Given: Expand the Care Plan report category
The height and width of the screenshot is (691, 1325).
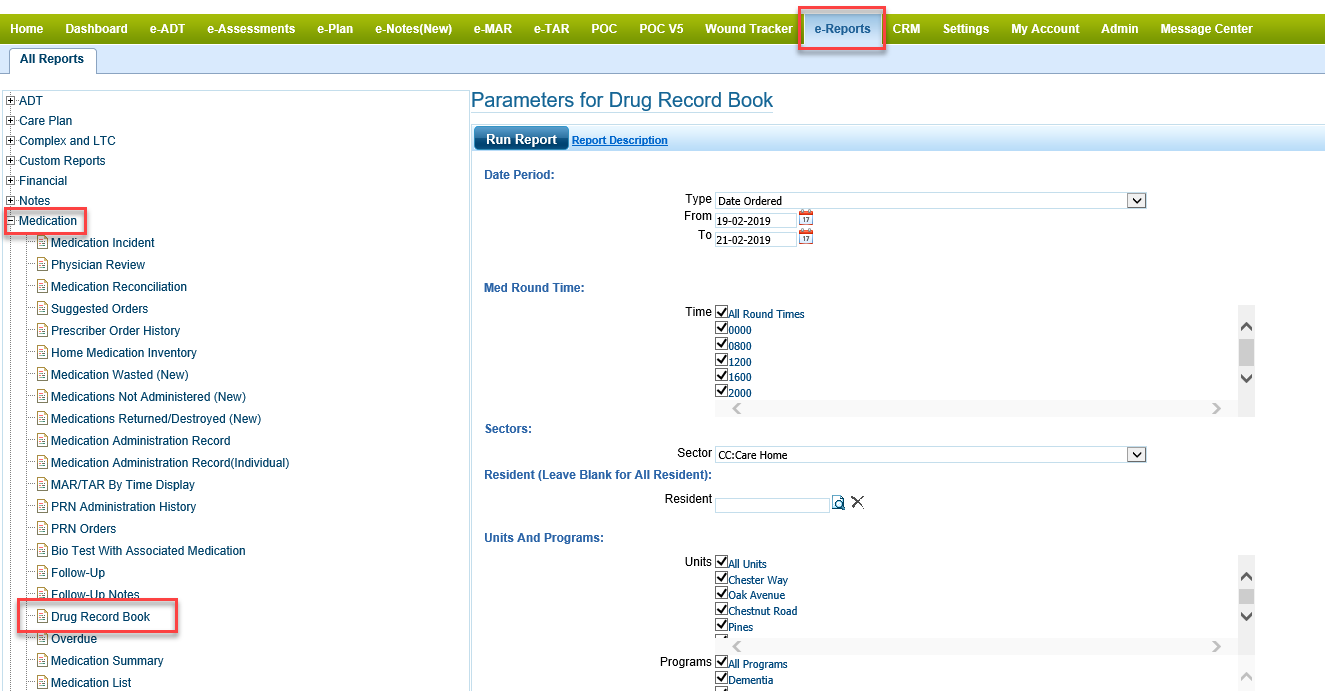Looking at the screenshot, I should coord(11,120).
